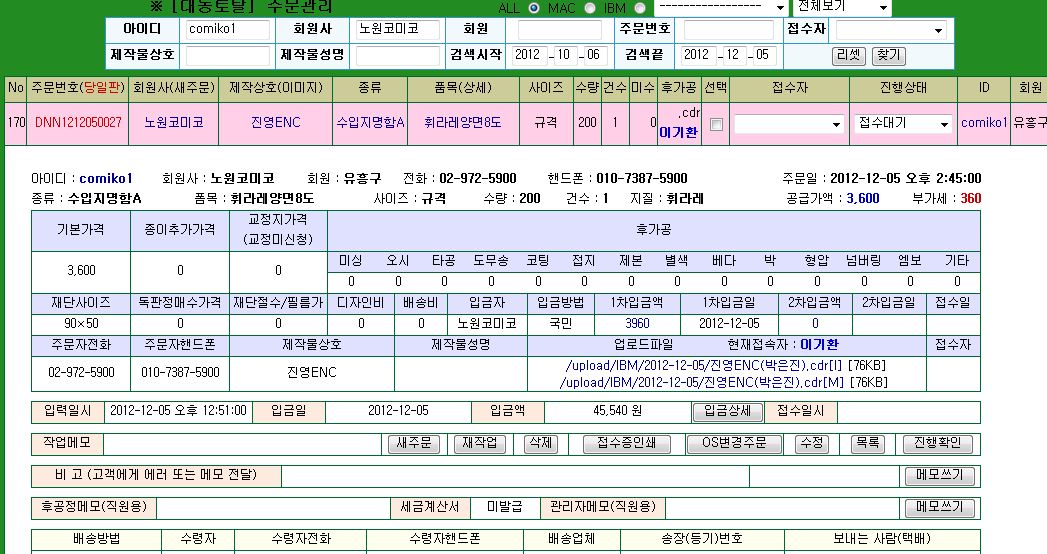Select the ALL radio button

[532, 8]
